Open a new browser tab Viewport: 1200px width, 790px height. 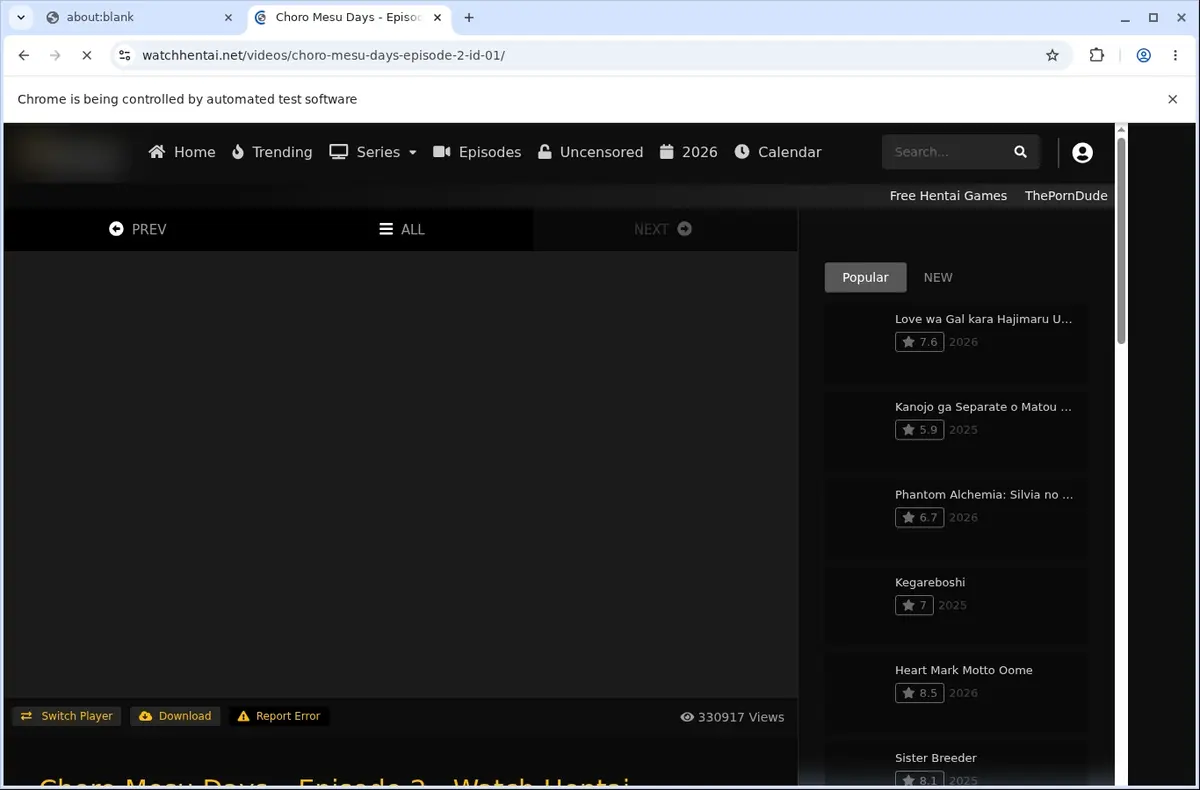coord(469,17)
